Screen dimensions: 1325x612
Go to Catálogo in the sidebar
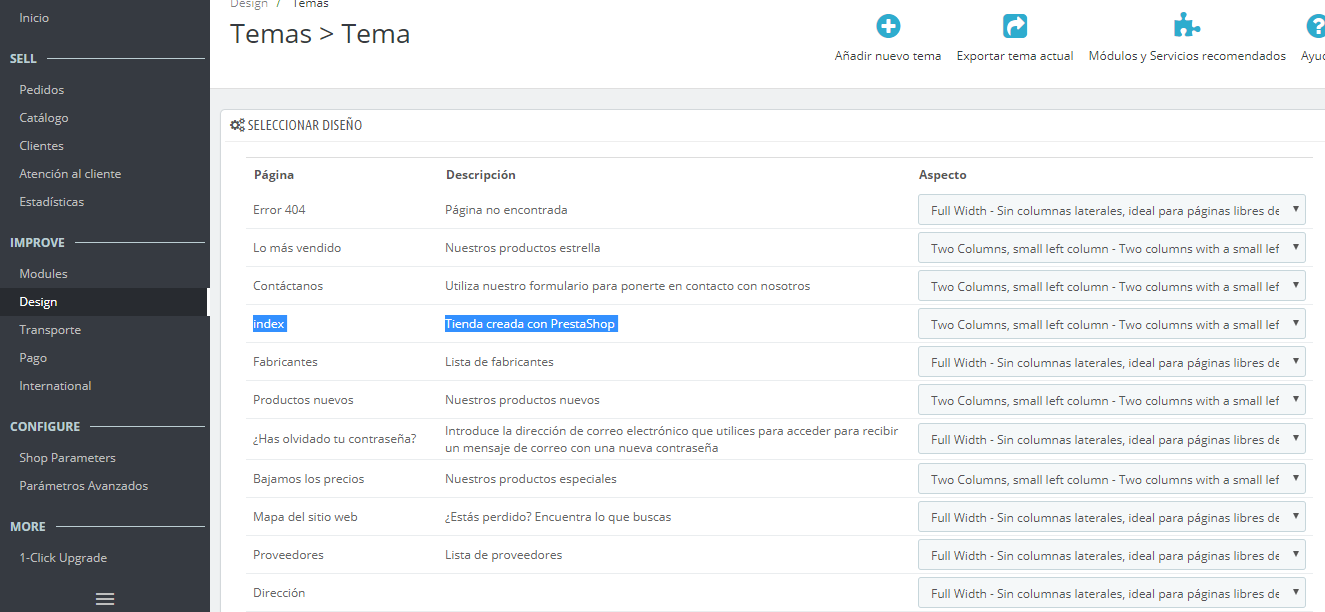pos(44,118)
